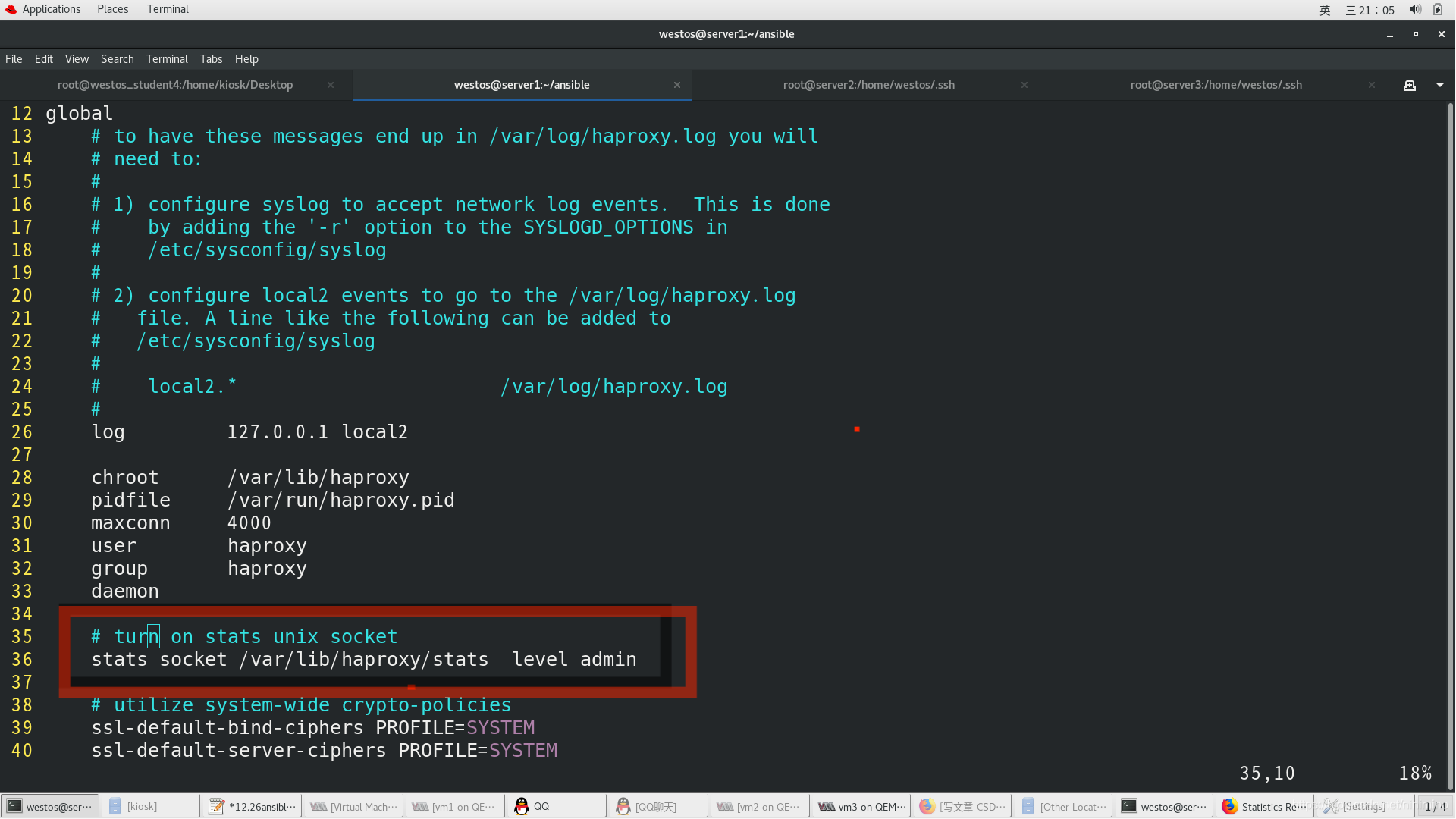Image resolution: width=1456 pixels, height=819 pixels.
Task: Open the Applications menu in top panel
Action: pyautogui.click(x=51, y=9)
